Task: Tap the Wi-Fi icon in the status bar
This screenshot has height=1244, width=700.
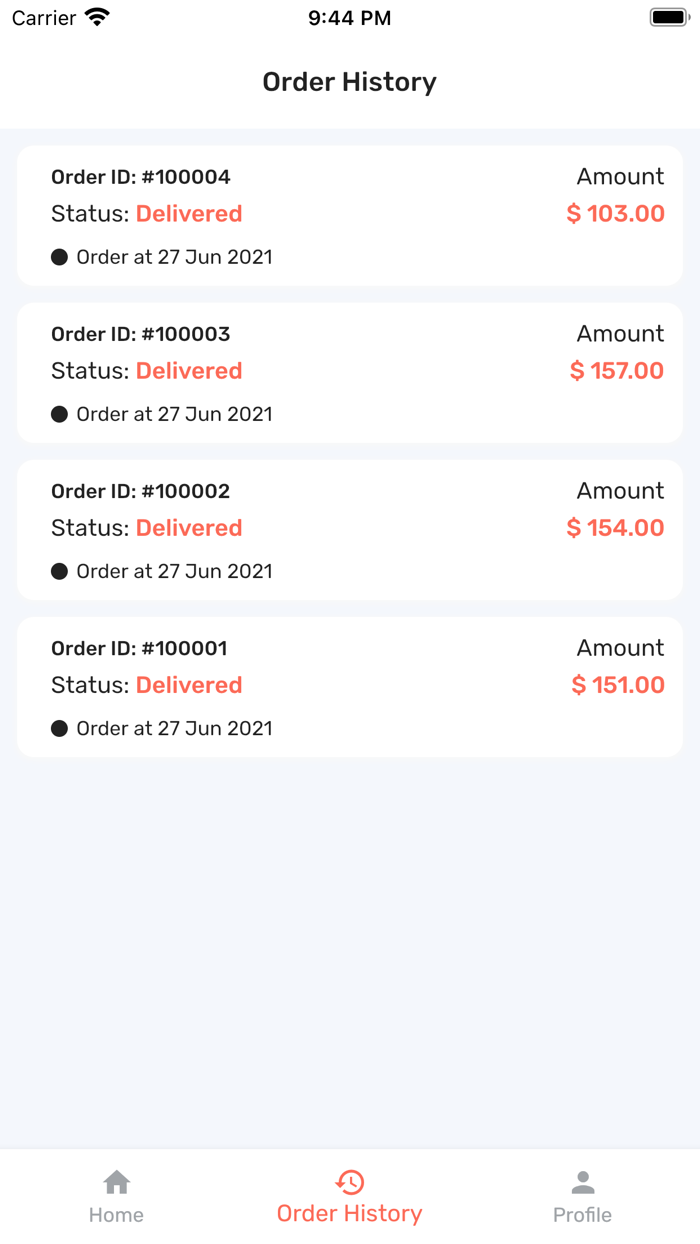Action: [x=94, y=15]
